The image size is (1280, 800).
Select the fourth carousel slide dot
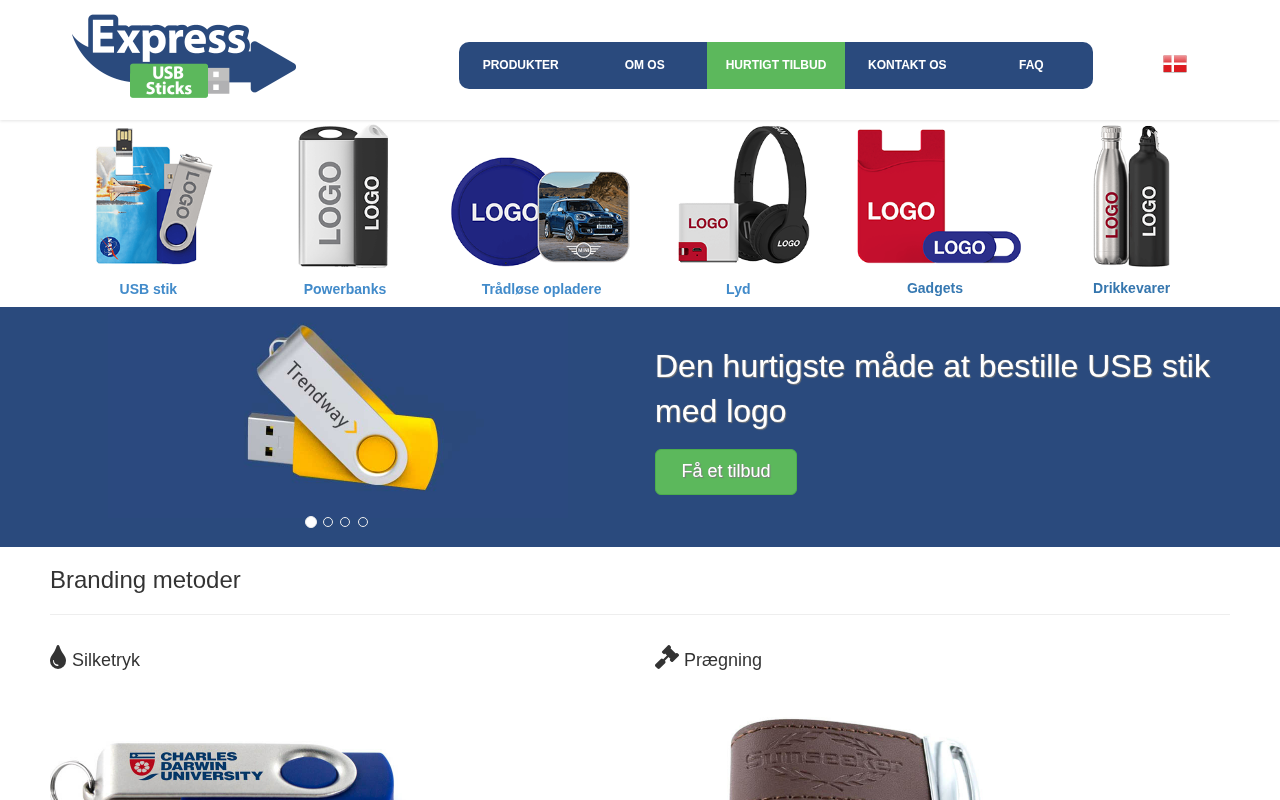[363, 522]
